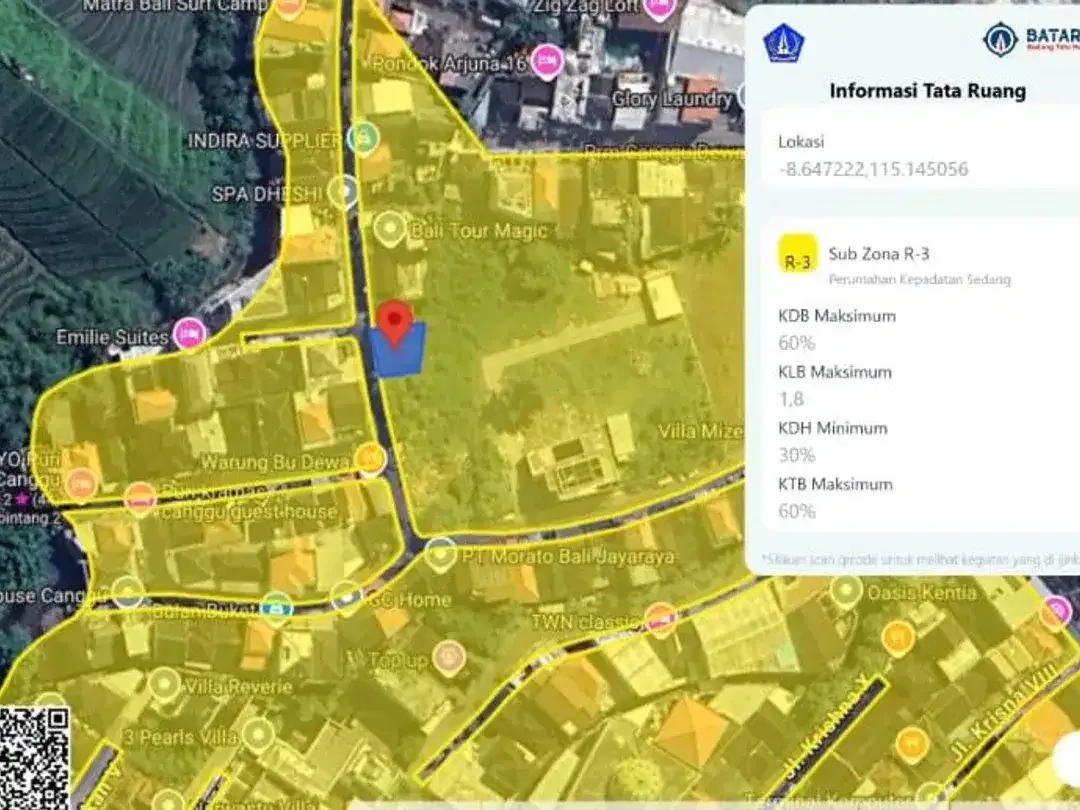
Task: Click the Bali Tour Magic marker icon
Action: pyautogui.click(x=390, y=228)
